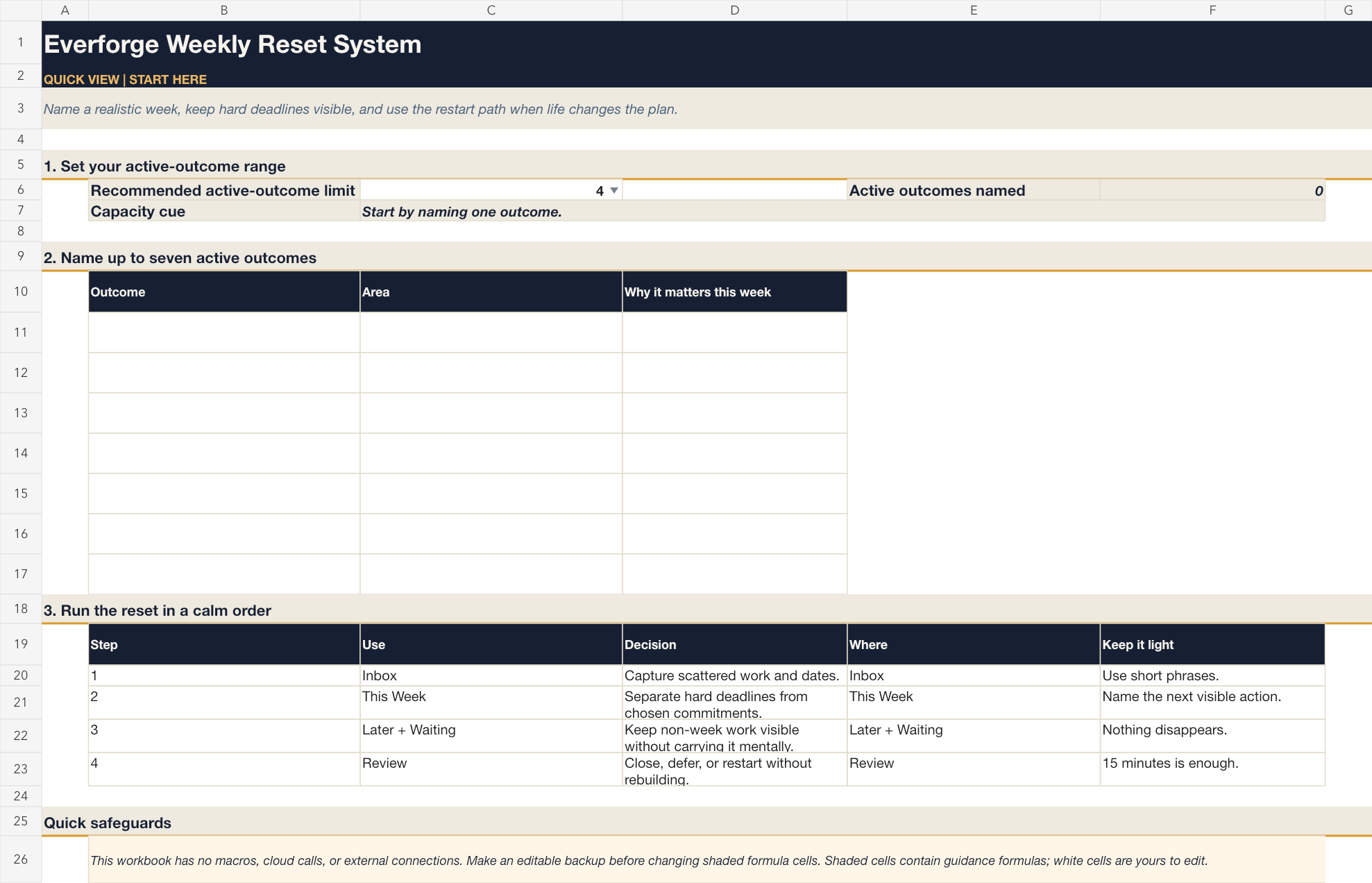
Task: Click 'Later + Waiting' in the Use column
Action: [491, 736]
